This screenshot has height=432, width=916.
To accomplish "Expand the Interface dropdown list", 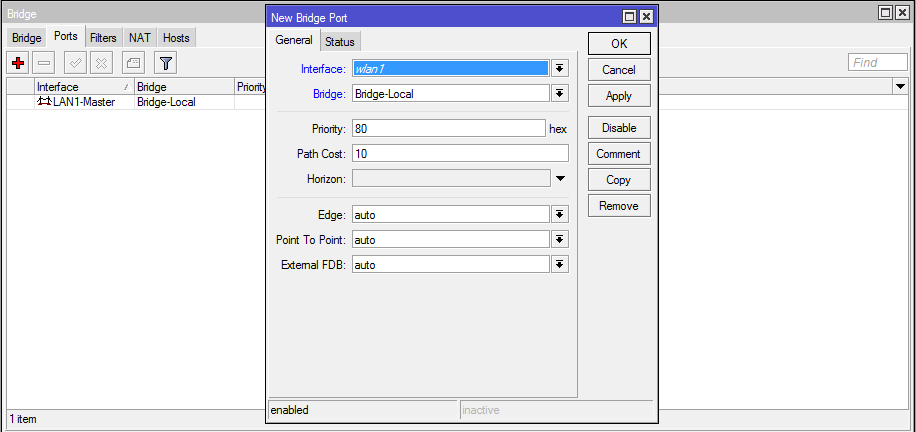I will [x=560, y=68].
